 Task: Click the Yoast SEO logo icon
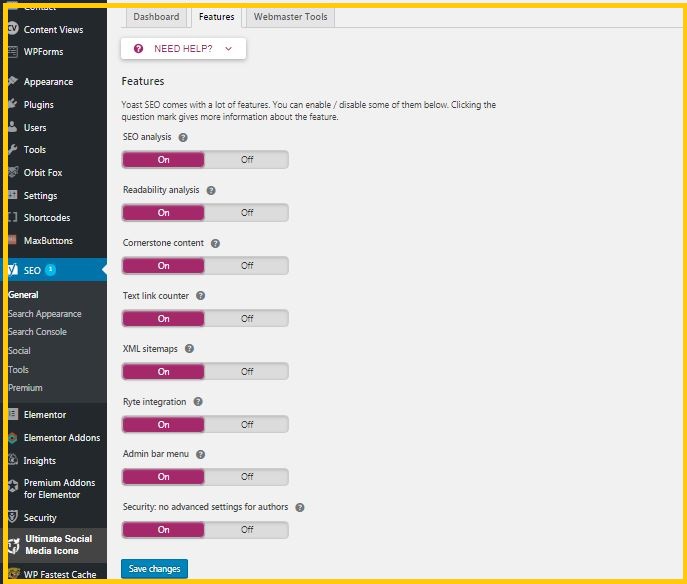(13, 270)
